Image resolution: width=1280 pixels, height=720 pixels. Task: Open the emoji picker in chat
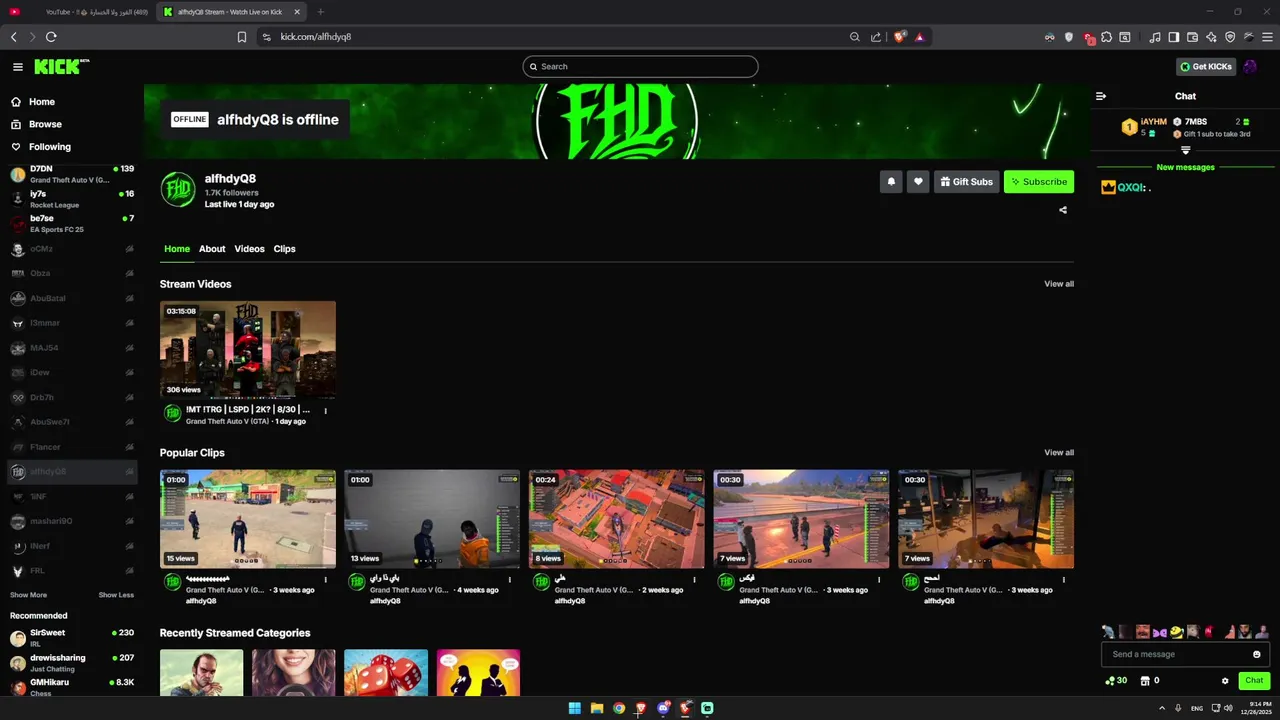(1257, 654)
